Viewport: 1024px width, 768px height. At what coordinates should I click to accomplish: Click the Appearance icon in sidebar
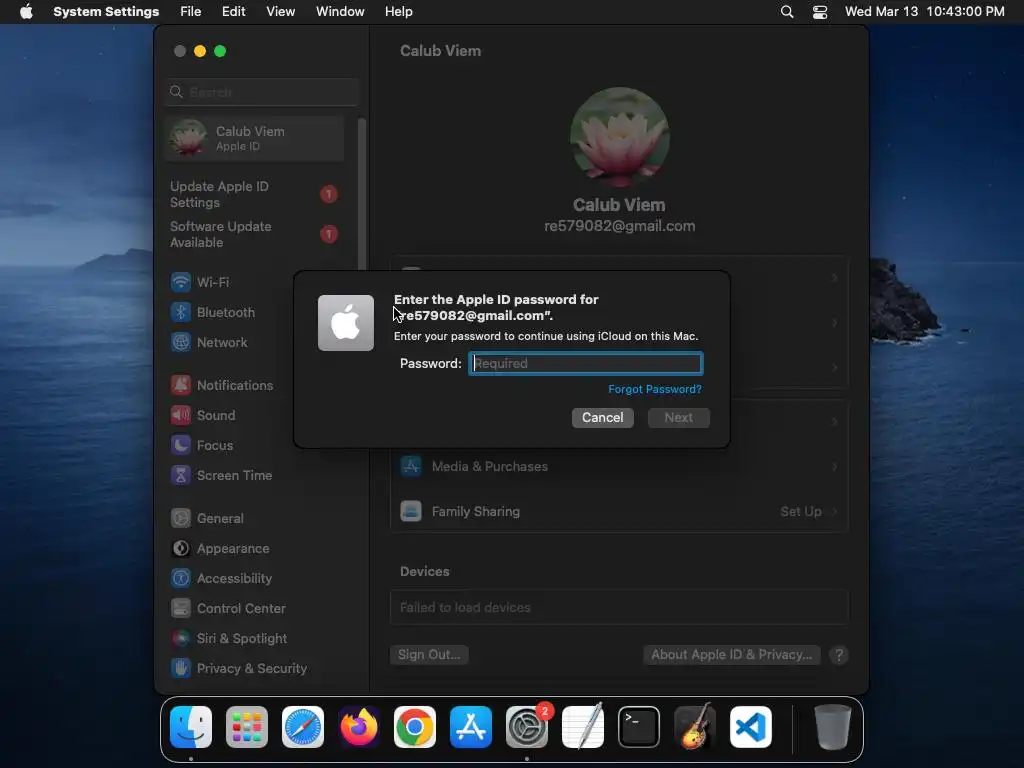(181, 549)
